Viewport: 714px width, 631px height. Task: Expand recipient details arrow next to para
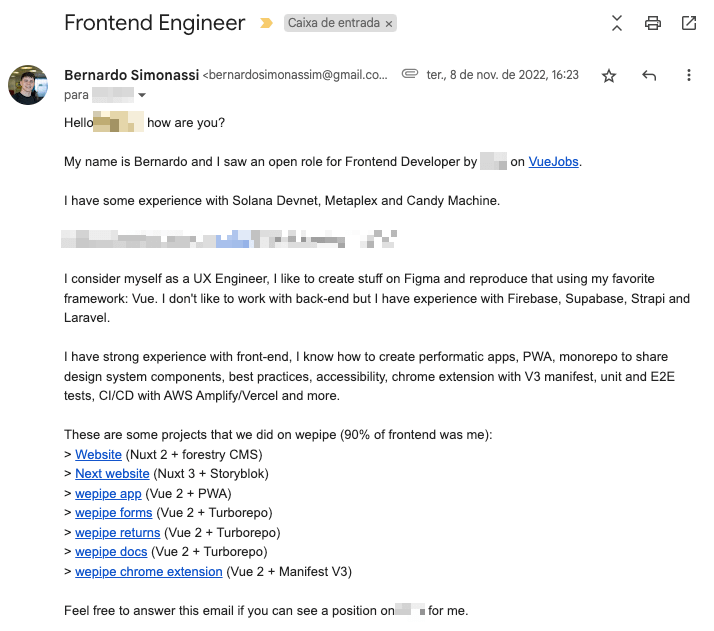coord(142,95)
